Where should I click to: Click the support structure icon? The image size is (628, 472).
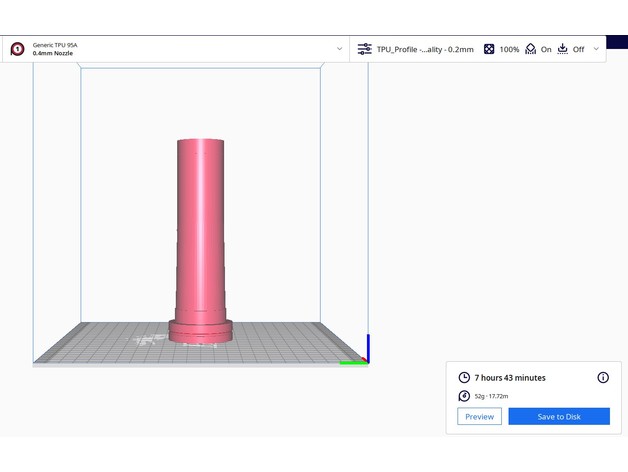[x=531, y=49]
